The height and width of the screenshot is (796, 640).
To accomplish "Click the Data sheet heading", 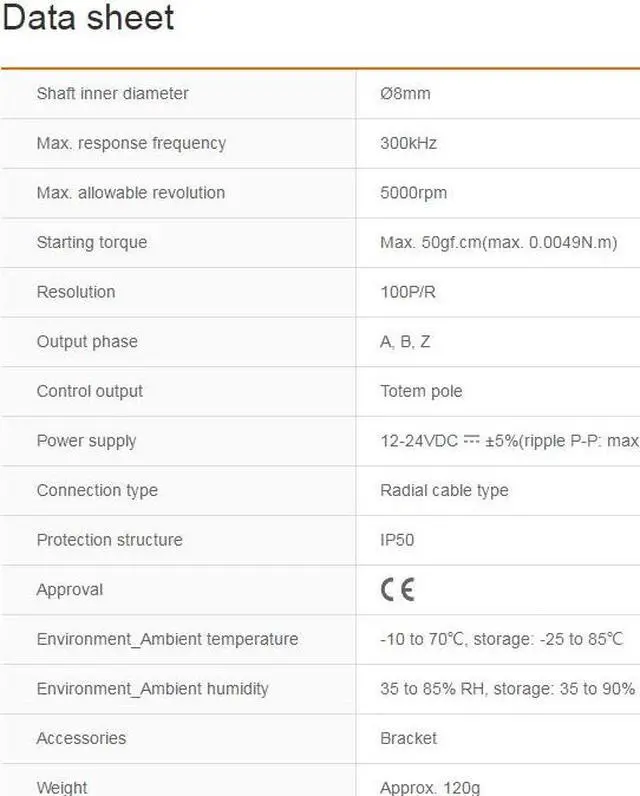I will pos(88,18).
